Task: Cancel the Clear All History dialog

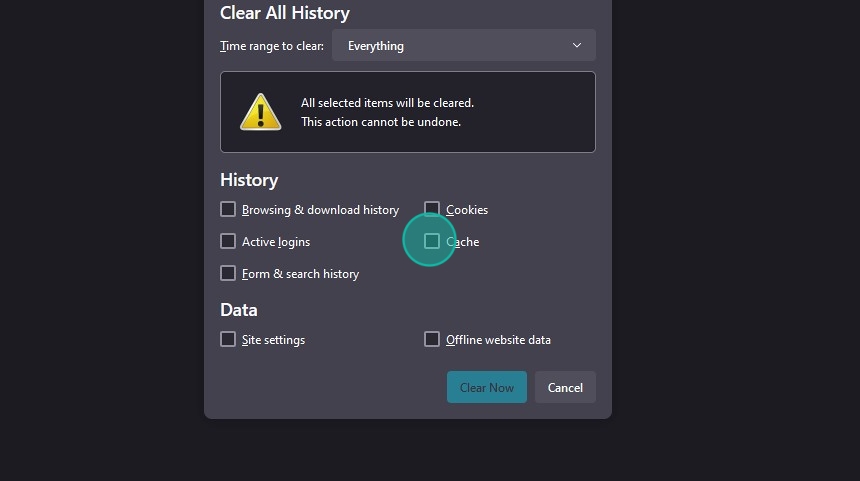Action: click(565, 387)
